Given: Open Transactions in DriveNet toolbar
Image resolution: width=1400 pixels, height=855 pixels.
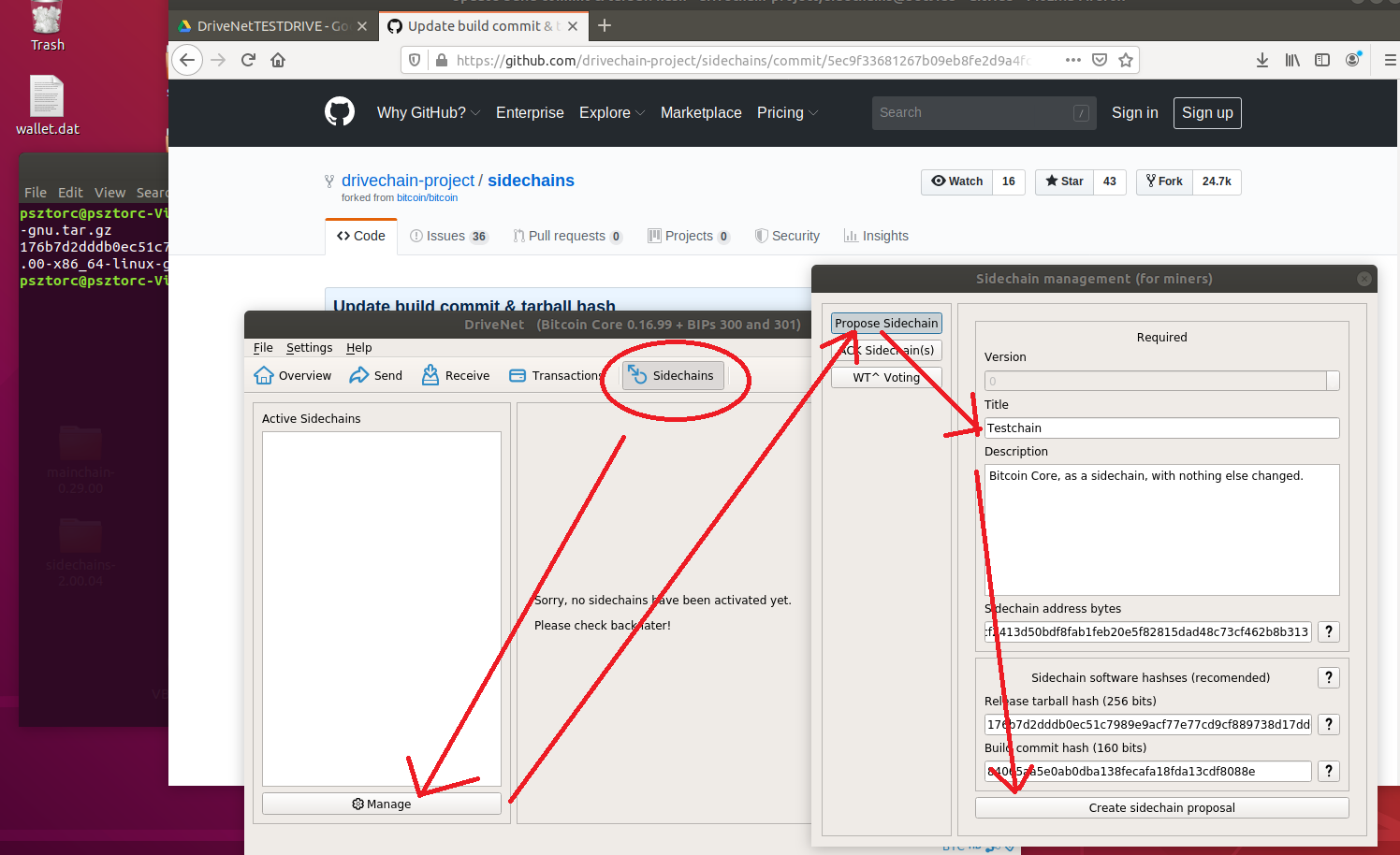Looking at the screenshot, I should click(x=556, y=375).
